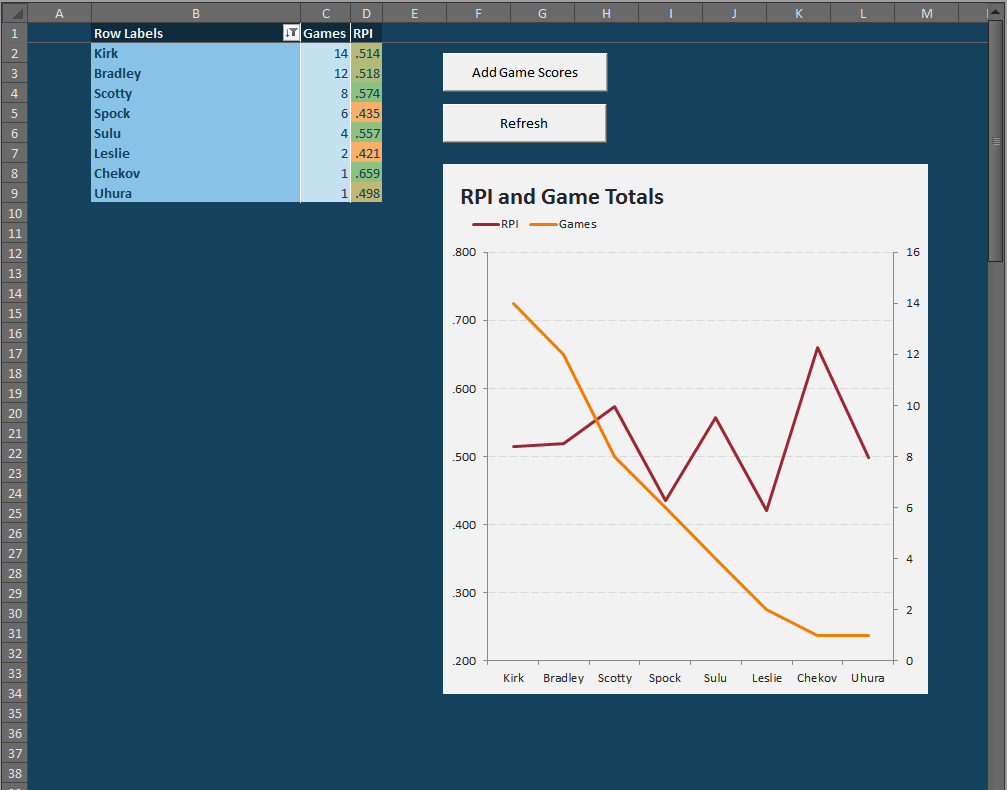Open the Row Labels filter menu
The image size is (1007, 790).
point(291,33)
